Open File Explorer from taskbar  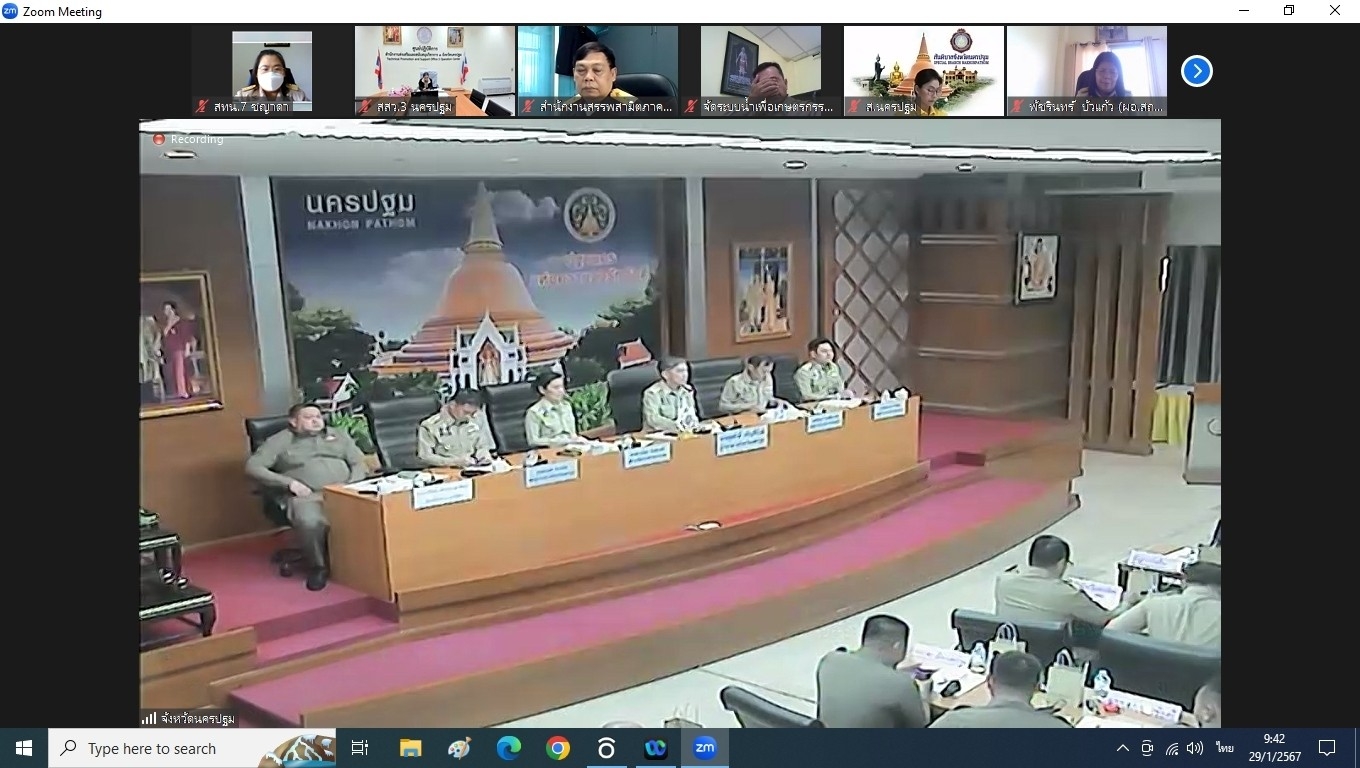pyautogui.click(x=410, y=748)
